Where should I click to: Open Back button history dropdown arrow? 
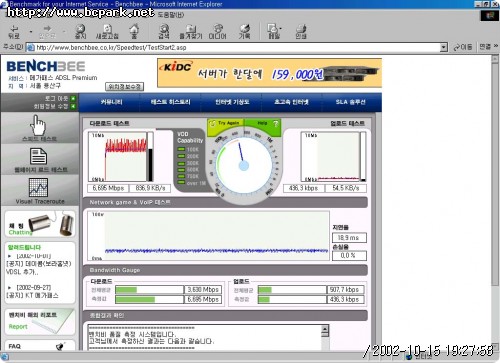31,32
